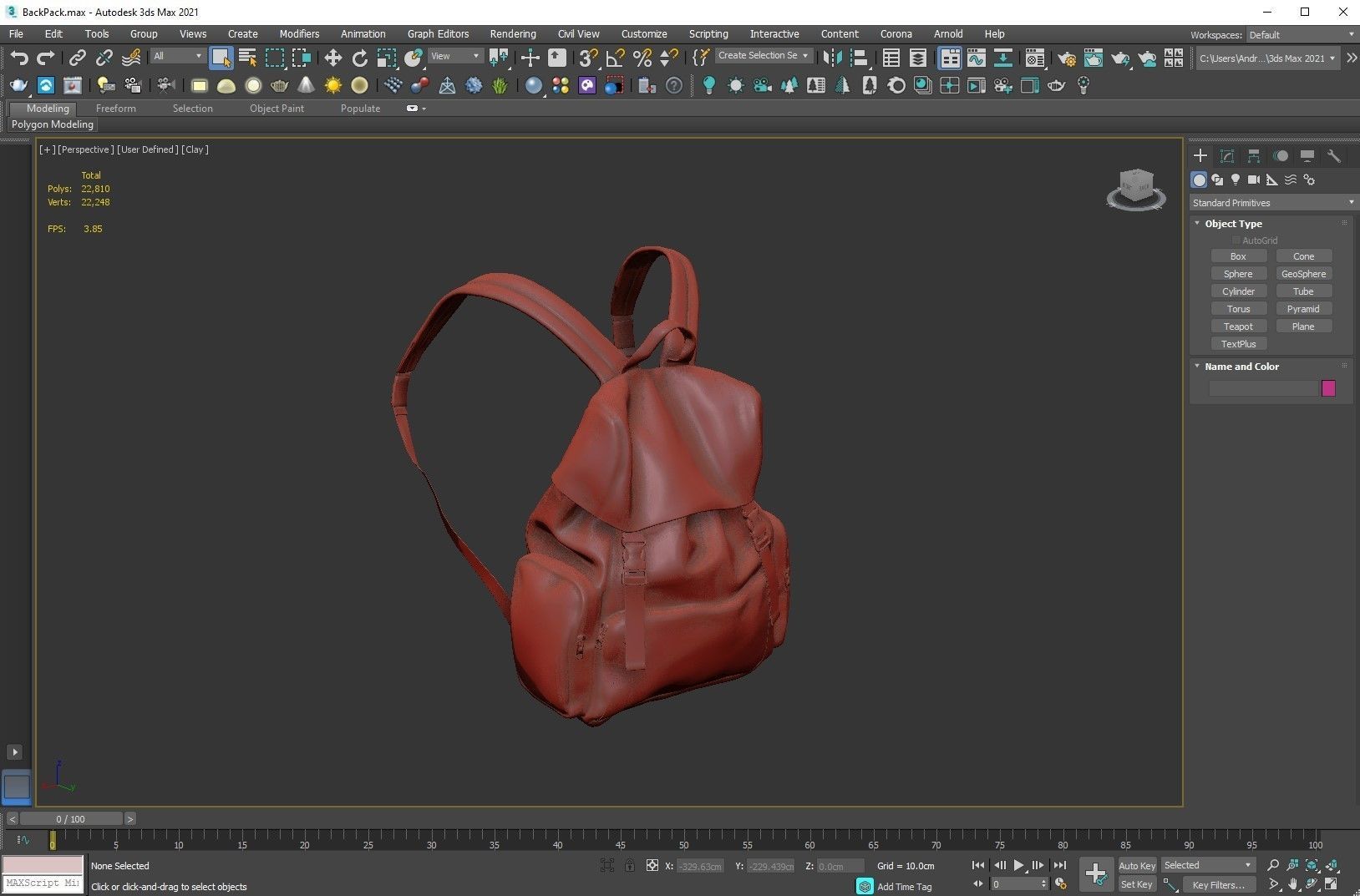1360x896 pixels.
Task: Open the Create Selection Set dropdown
Action: click(x=764, y=55)
